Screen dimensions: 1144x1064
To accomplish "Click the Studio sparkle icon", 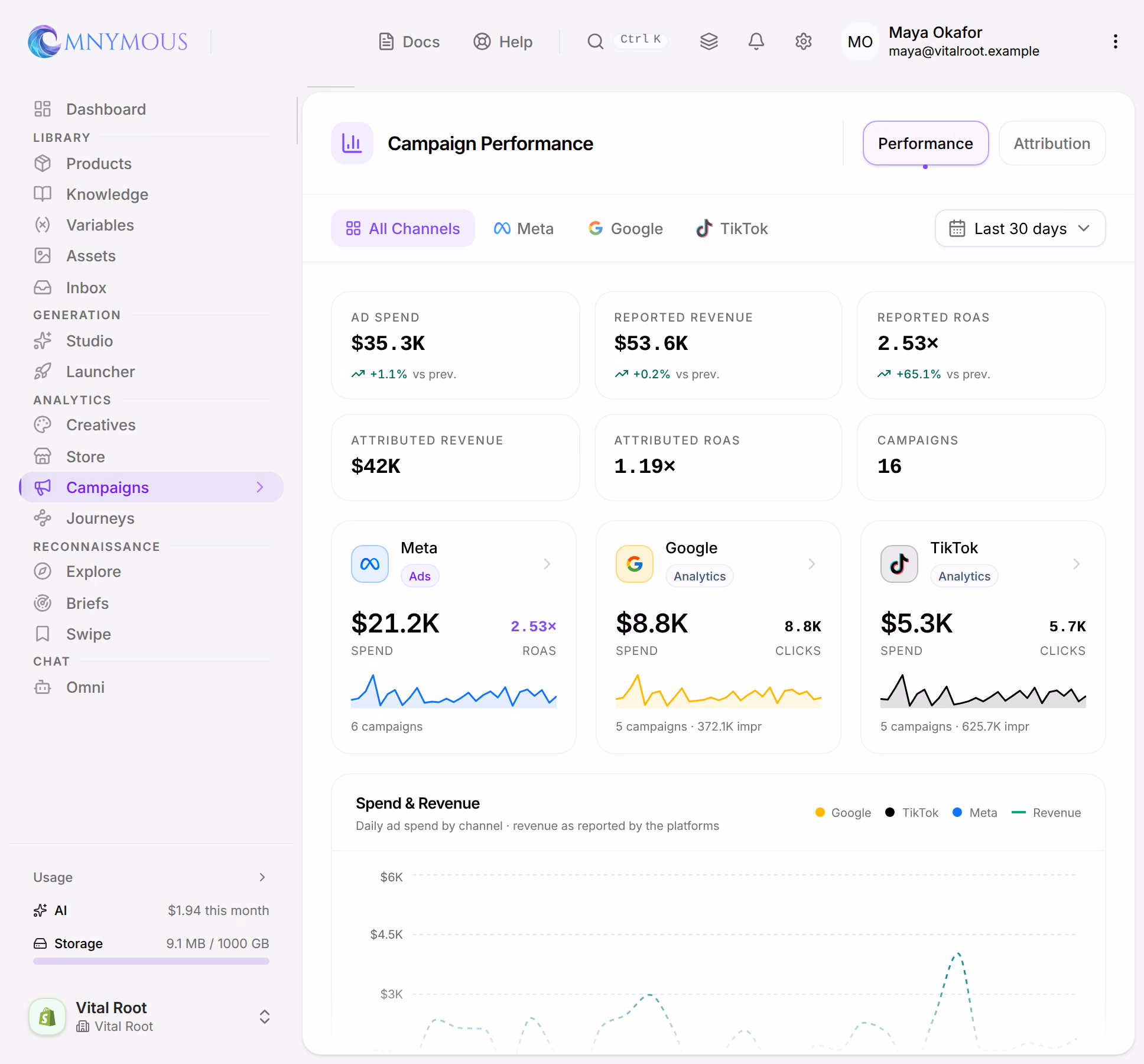I will click(43, 340).
